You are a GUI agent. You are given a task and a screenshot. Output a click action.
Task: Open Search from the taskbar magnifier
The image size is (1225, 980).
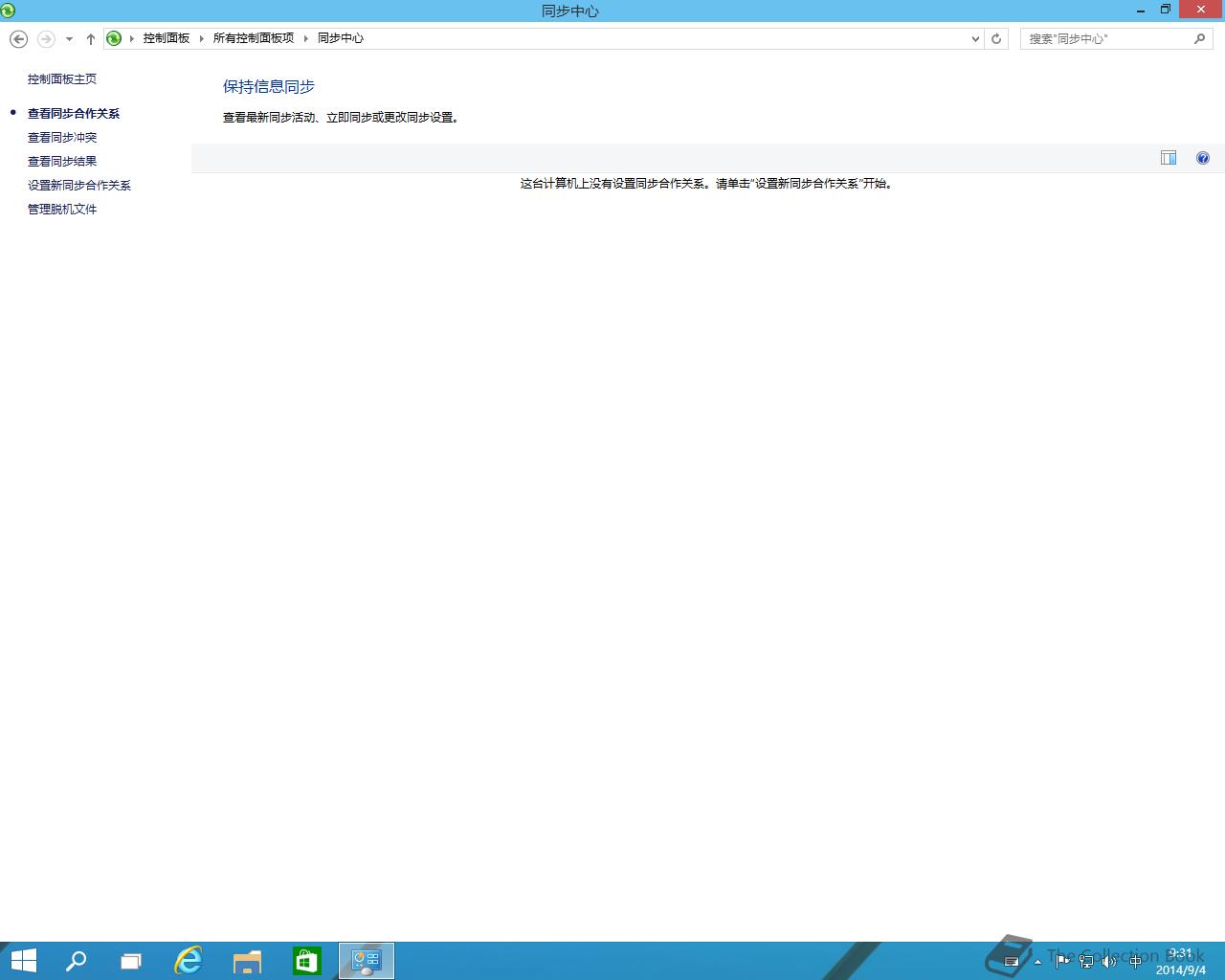(76, 961)
